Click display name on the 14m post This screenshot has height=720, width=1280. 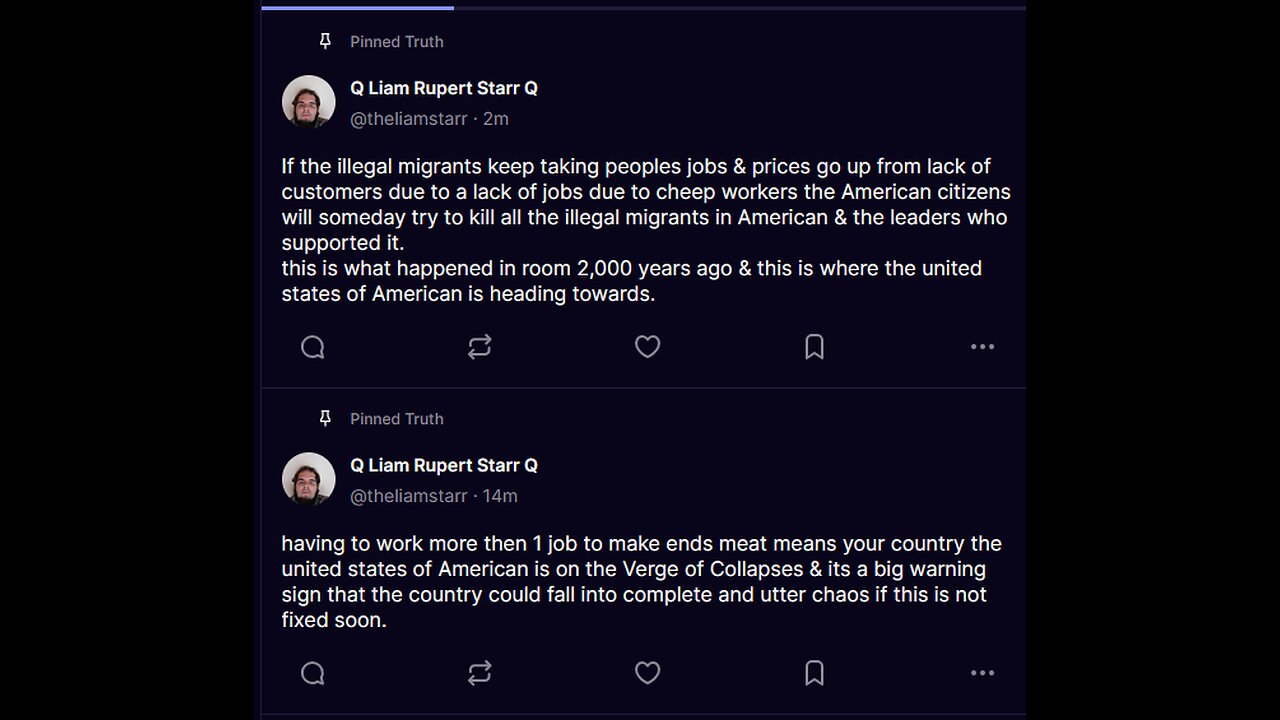443,465
